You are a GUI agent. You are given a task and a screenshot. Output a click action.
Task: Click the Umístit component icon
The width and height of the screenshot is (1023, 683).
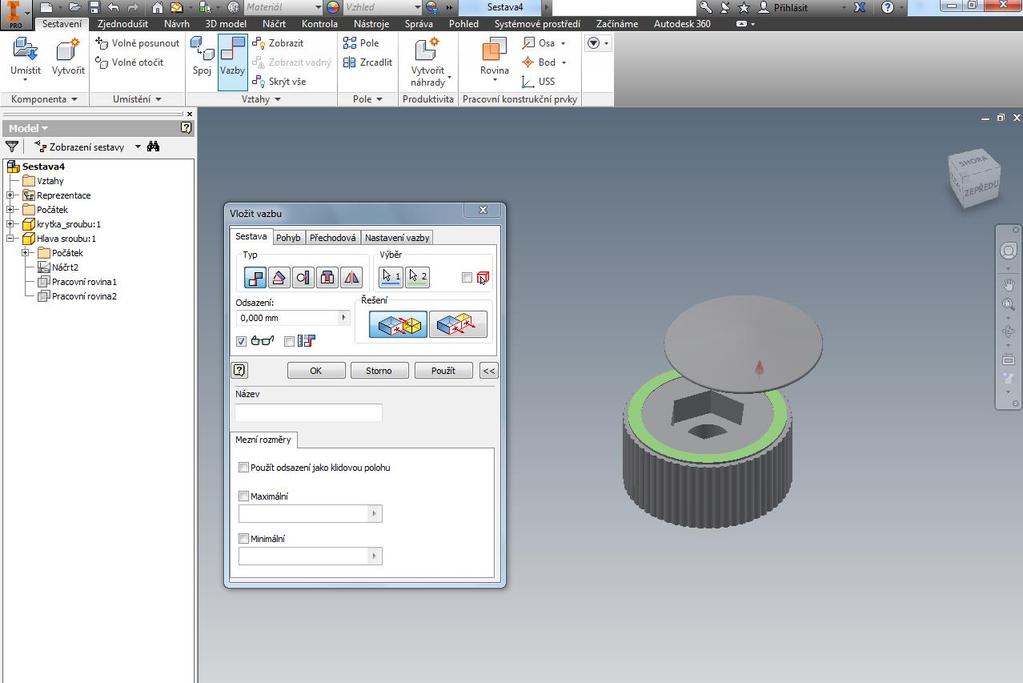pos(25,50)
